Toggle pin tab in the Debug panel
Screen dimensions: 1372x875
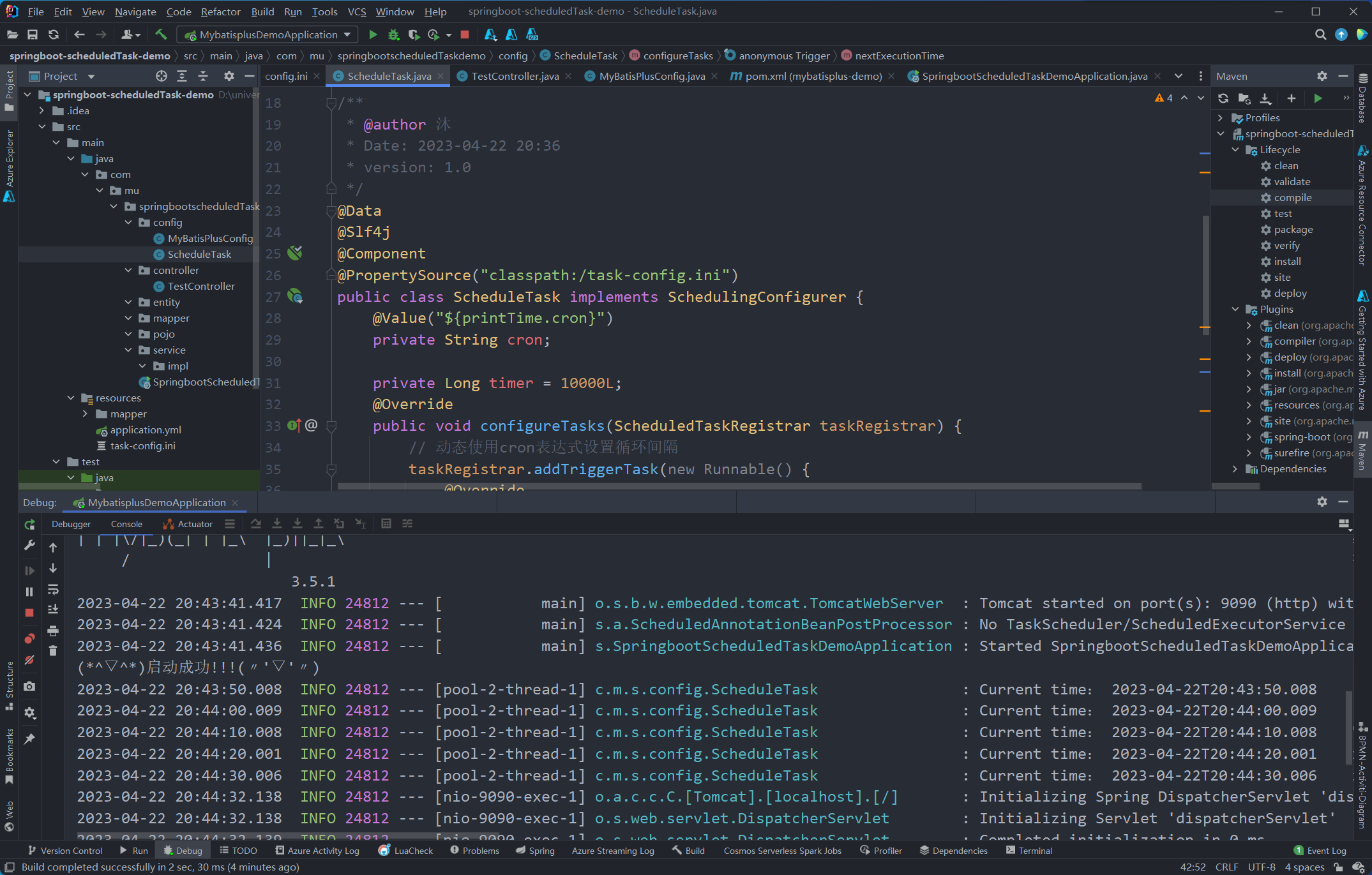[x=29, y=739]
